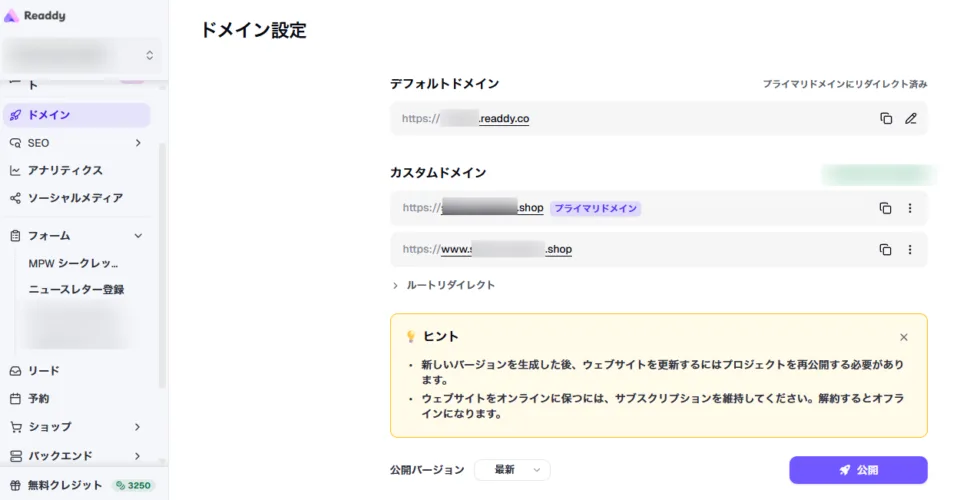The width and height of the screenshot is (960, 500).
Task: Click the デフォルトドメイン heading
Action: click(444, 84)
